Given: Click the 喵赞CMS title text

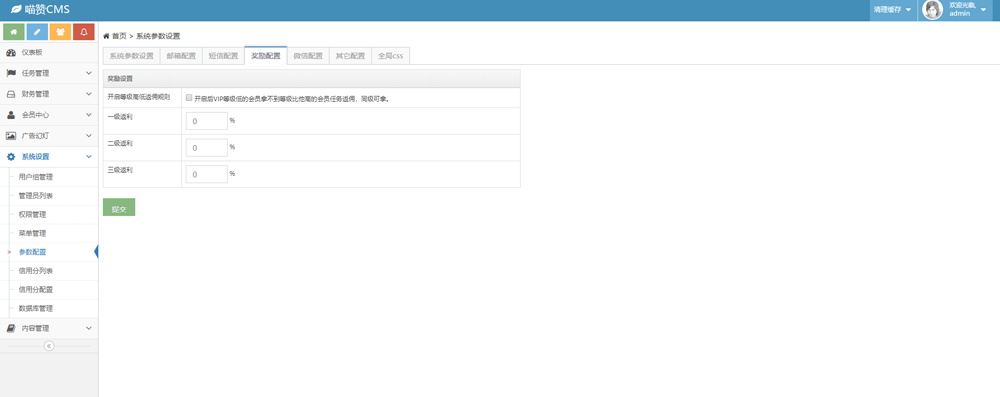Looking at the screenshot, I should click(47, 10).
